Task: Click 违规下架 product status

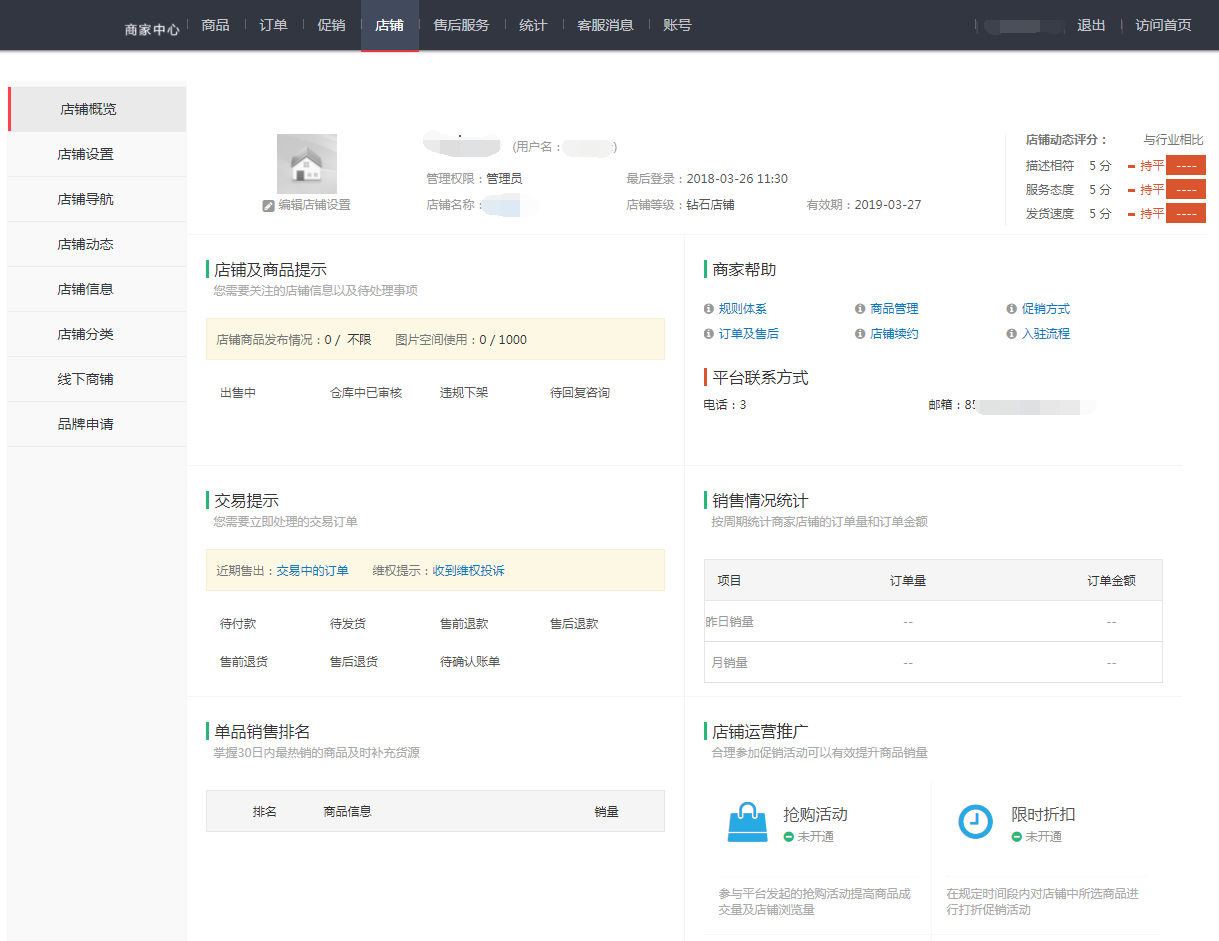Action: [x=464, y=393]
